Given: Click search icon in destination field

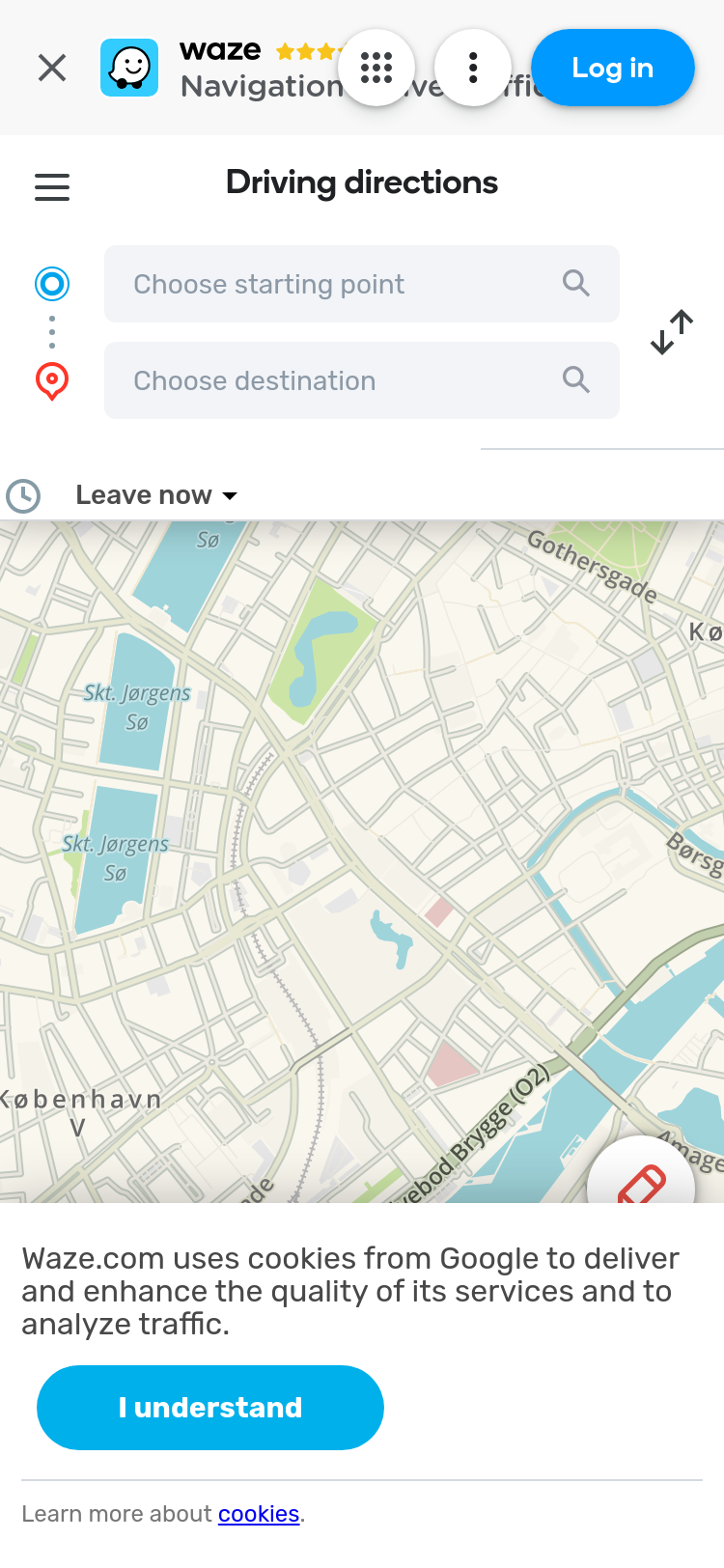Looking at the screenshot, I should [x=576, y=379].
